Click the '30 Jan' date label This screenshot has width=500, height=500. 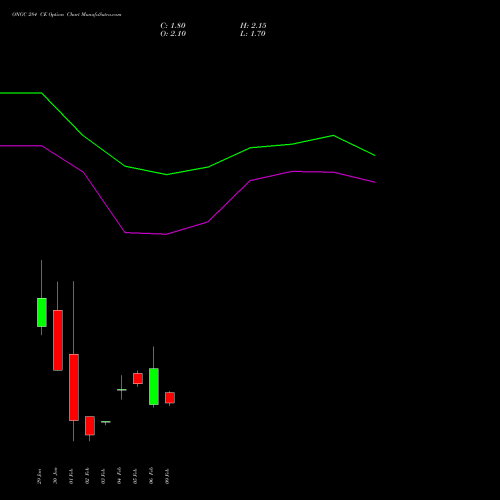click(x=55, y=476)
